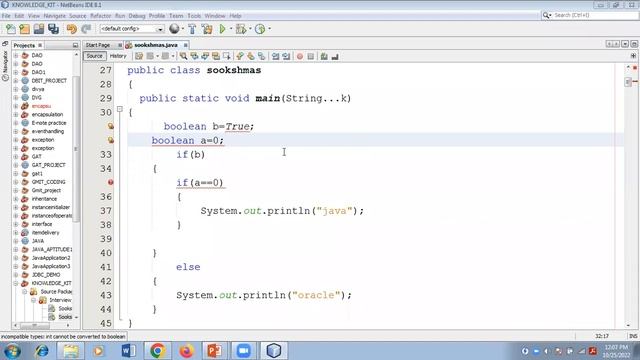Open the Run Project dropdown arrow
Image resolution: width=640 pixels, height=360 pixels.
point(231,29)
